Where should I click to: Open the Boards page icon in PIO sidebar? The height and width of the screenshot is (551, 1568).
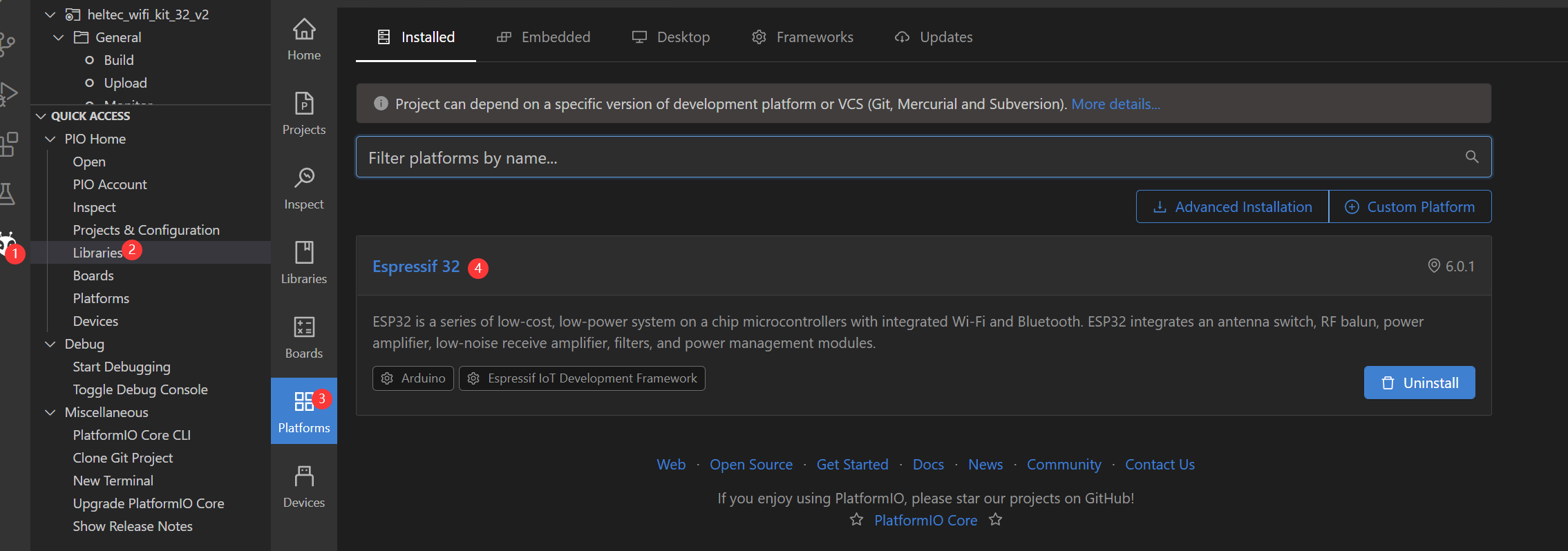click(x=304, y=327)
